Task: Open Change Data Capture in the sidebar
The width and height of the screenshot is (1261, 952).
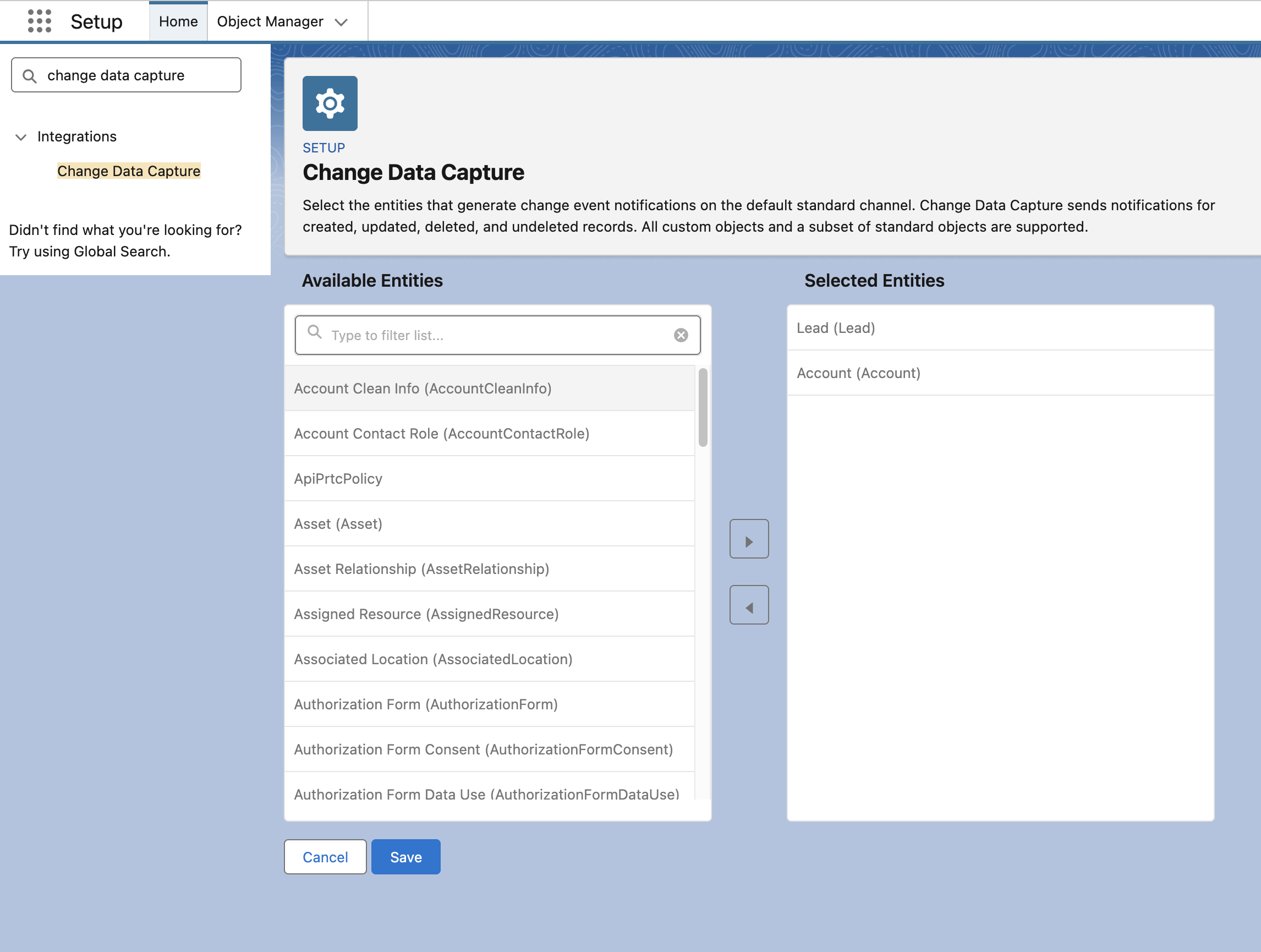Action: (x=129, y=171)
